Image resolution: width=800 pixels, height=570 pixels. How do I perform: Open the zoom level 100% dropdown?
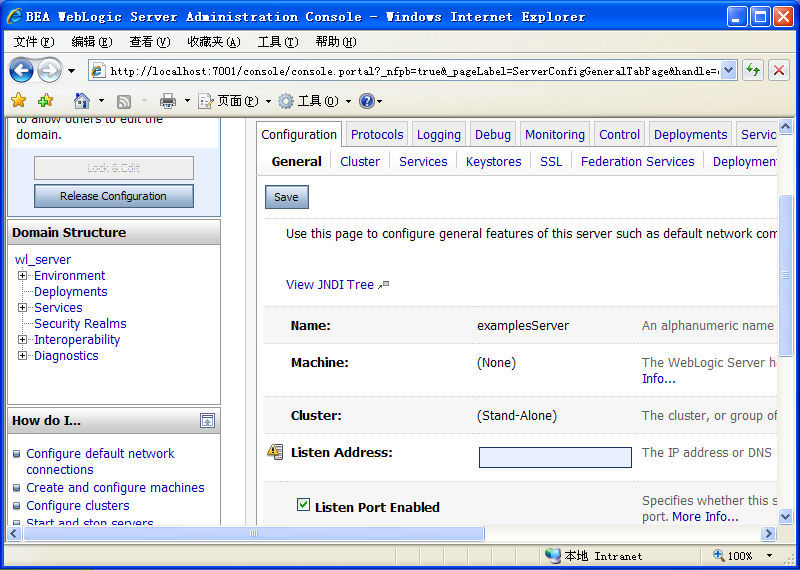coord(769,556)
